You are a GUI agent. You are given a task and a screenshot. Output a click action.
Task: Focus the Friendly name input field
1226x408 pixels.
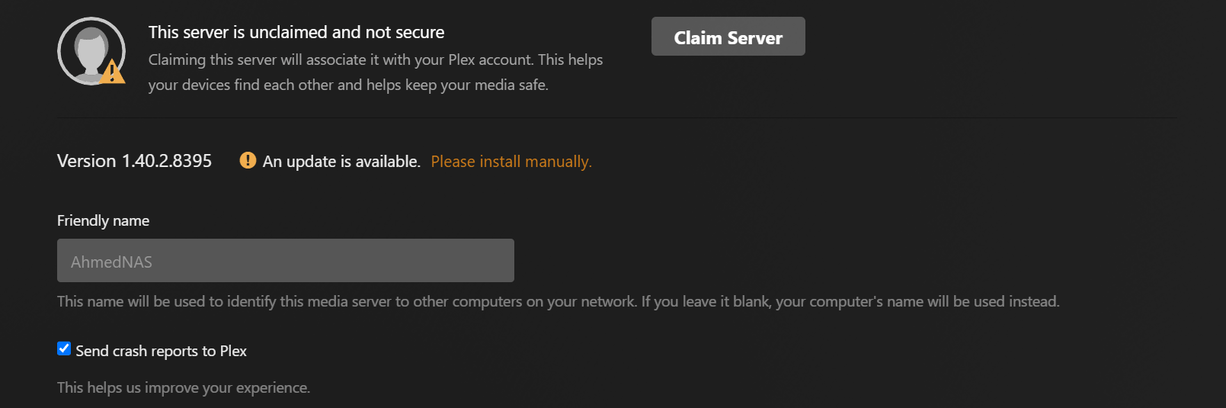pos(285,260)
